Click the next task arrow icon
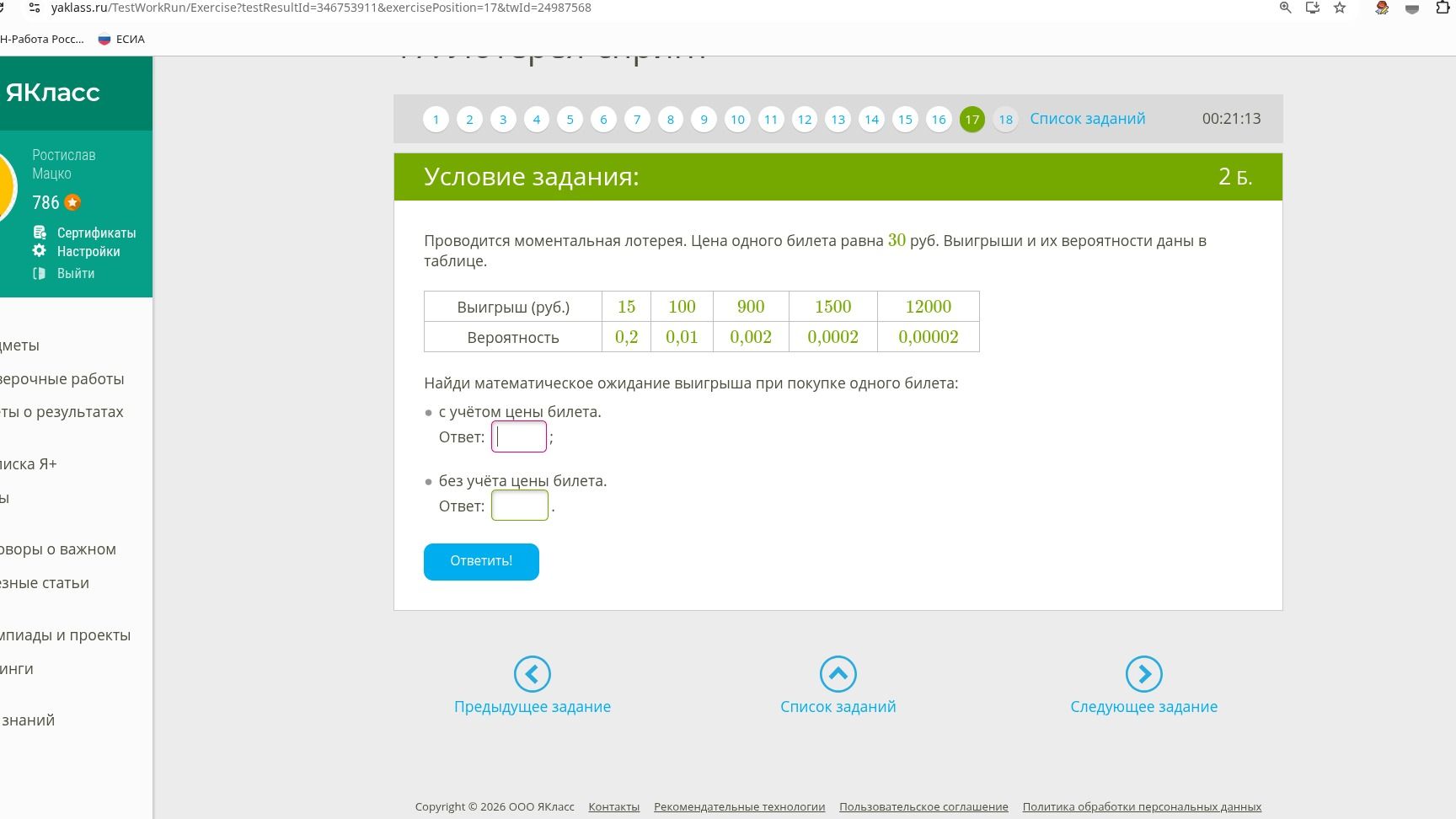 (x=1143, y=674)
